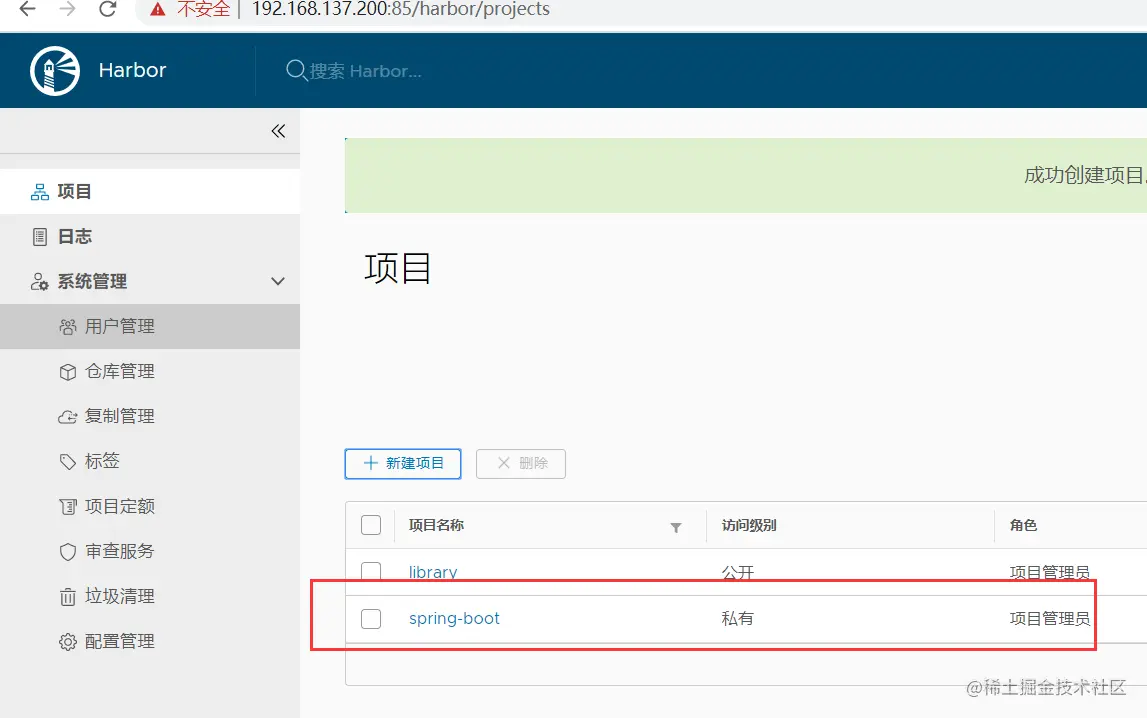
Task: Toggle the select-all header checkbox
Action: (371, 525)
